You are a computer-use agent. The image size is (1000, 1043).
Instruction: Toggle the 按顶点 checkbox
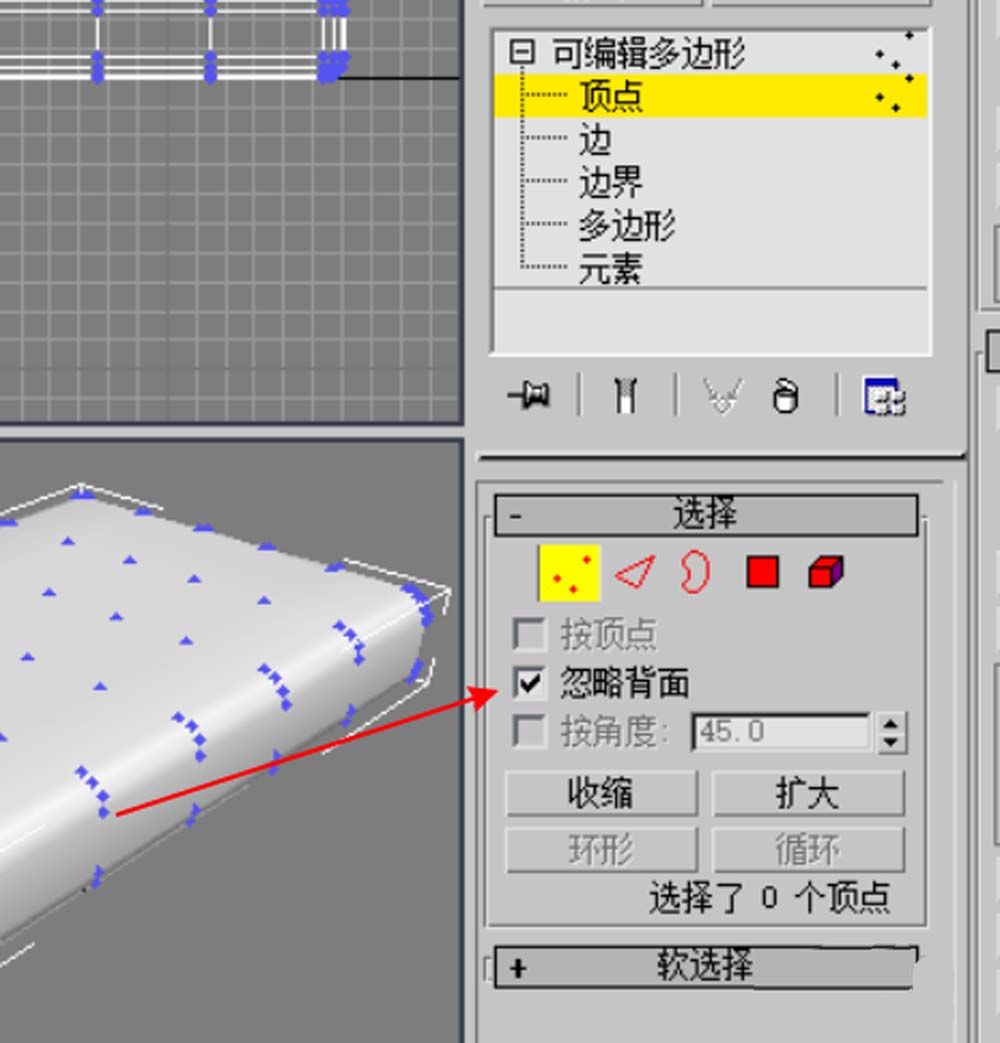point(530,634)
